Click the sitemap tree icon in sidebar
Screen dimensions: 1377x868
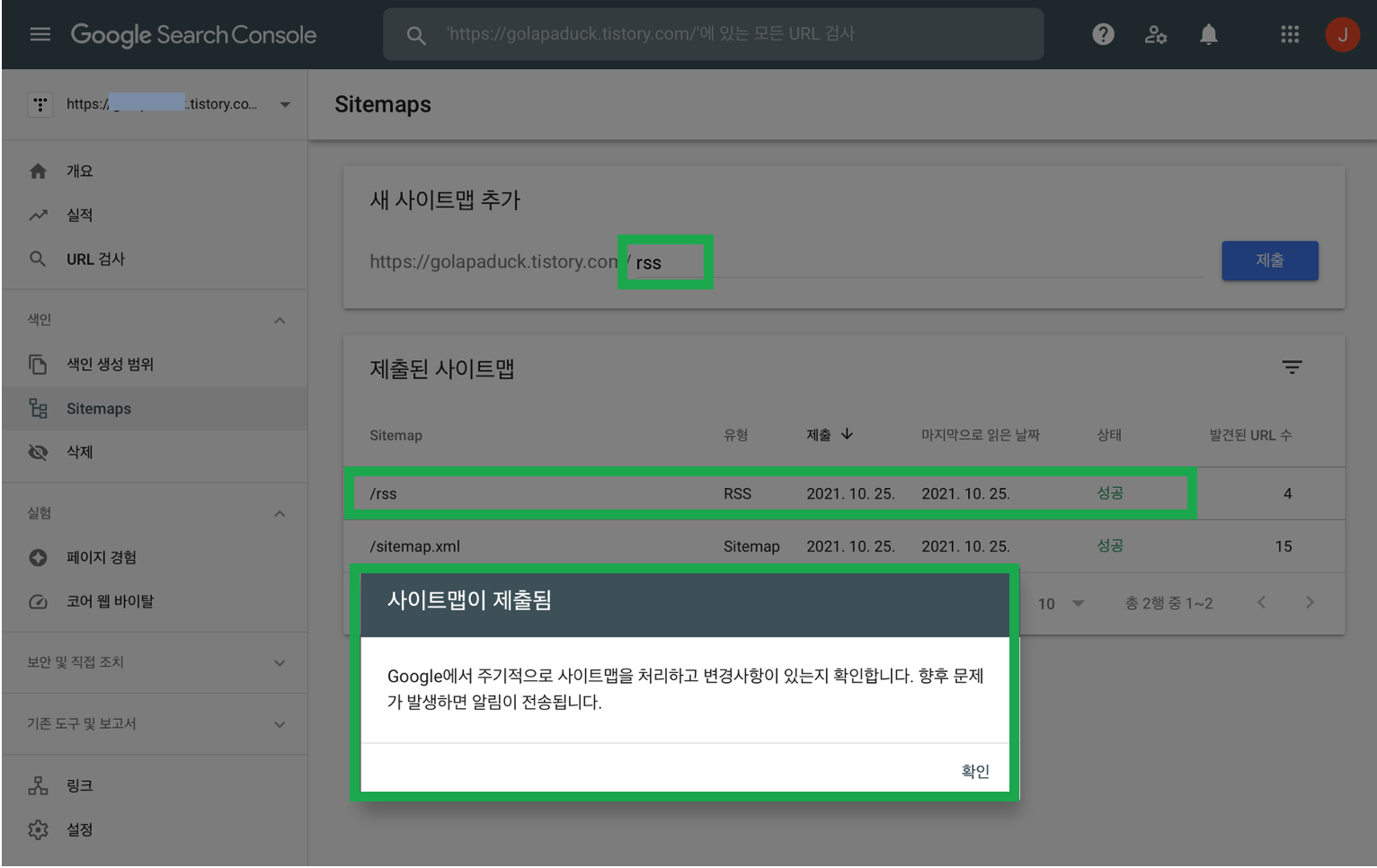pos(38,408)
